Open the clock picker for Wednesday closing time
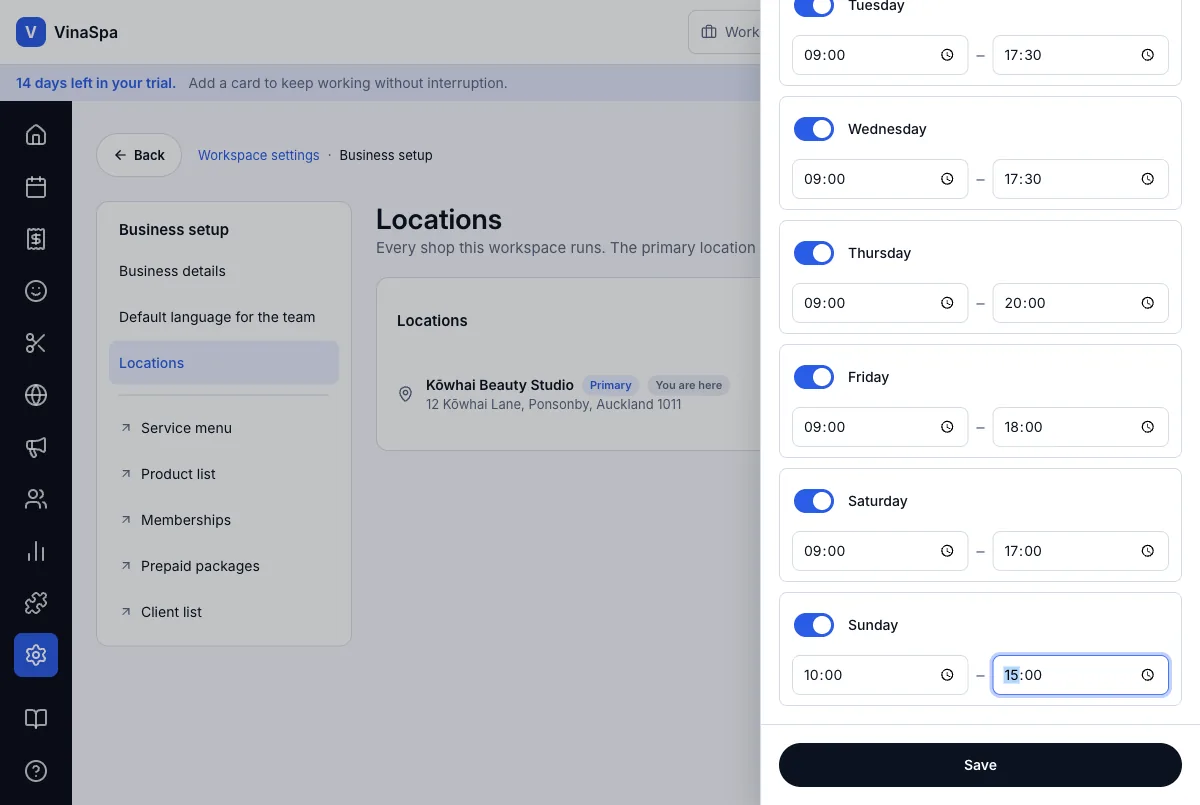Screen dimensions: 1200x805 coord(1148,179)
